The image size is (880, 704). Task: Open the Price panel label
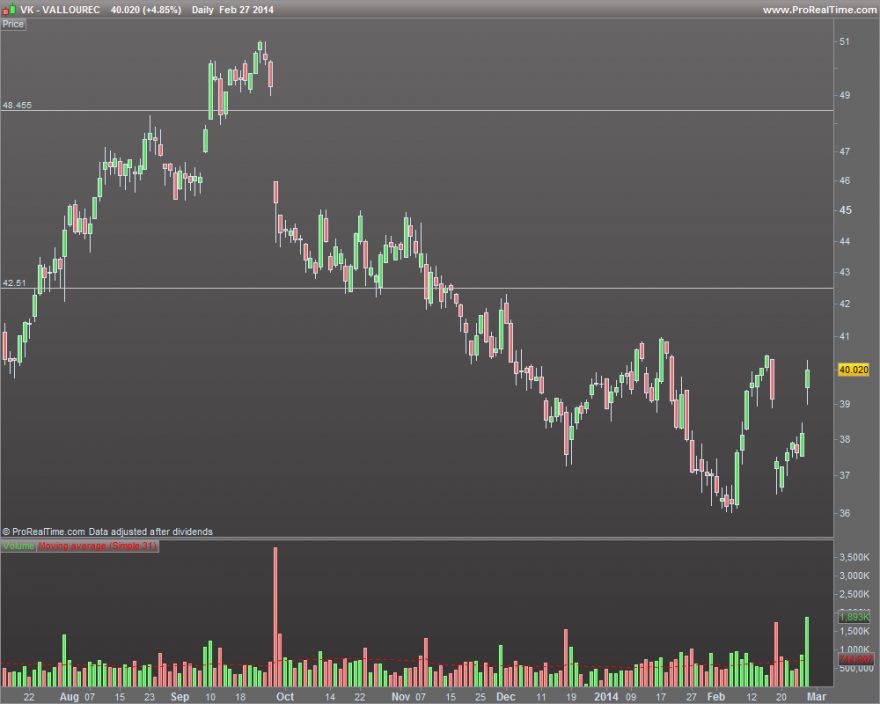13,24
